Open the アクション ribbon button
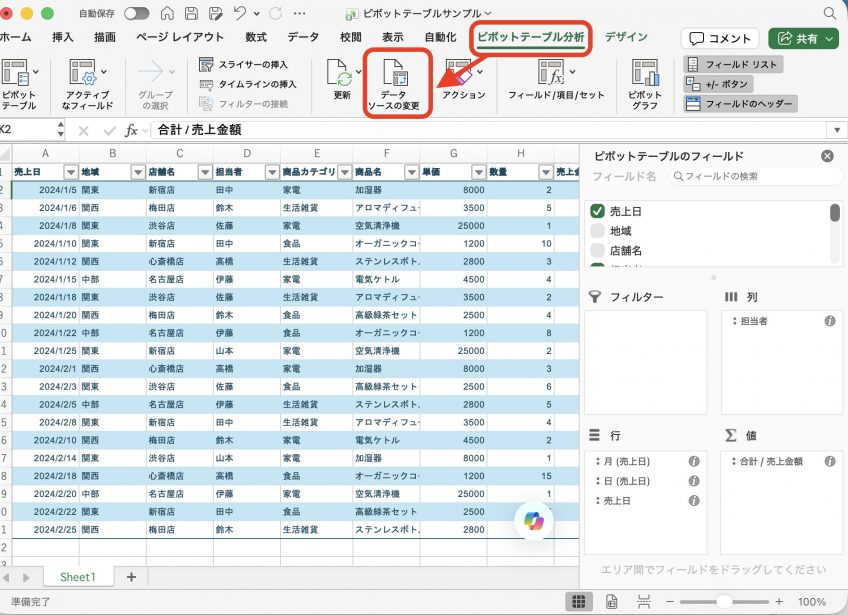Image resolution: width=848 pixels, height=615 pixels. click(463, 80)
